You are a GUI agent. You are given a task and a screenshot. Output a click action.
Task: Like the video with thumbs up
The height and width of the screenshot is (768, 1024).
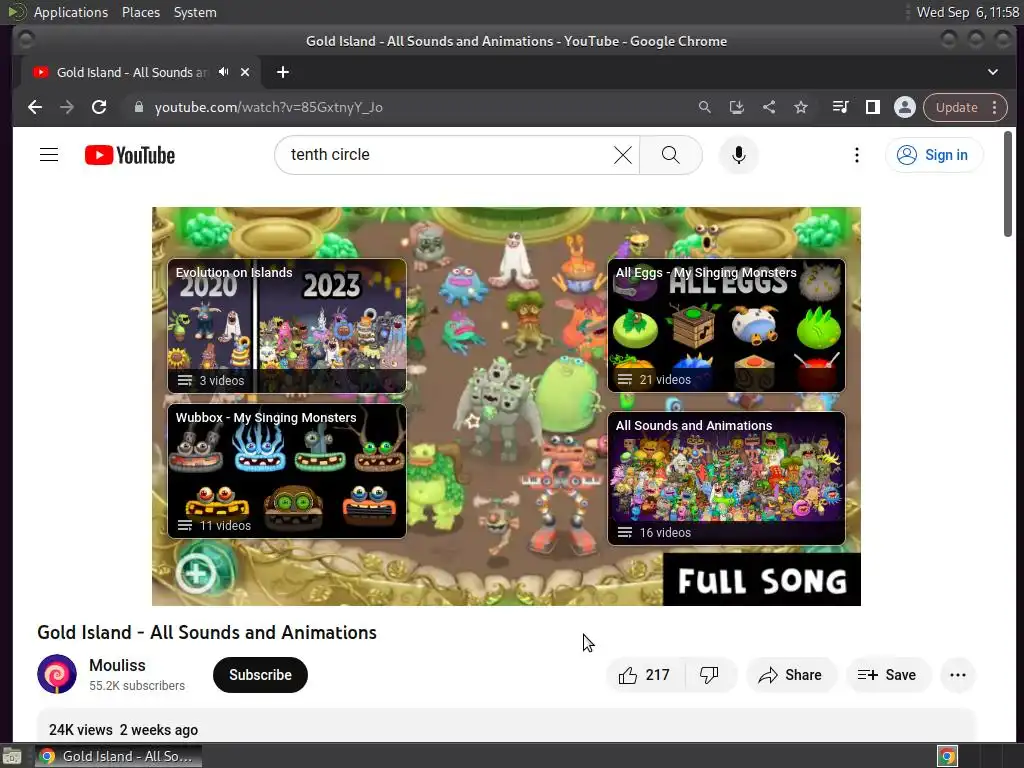645,675
